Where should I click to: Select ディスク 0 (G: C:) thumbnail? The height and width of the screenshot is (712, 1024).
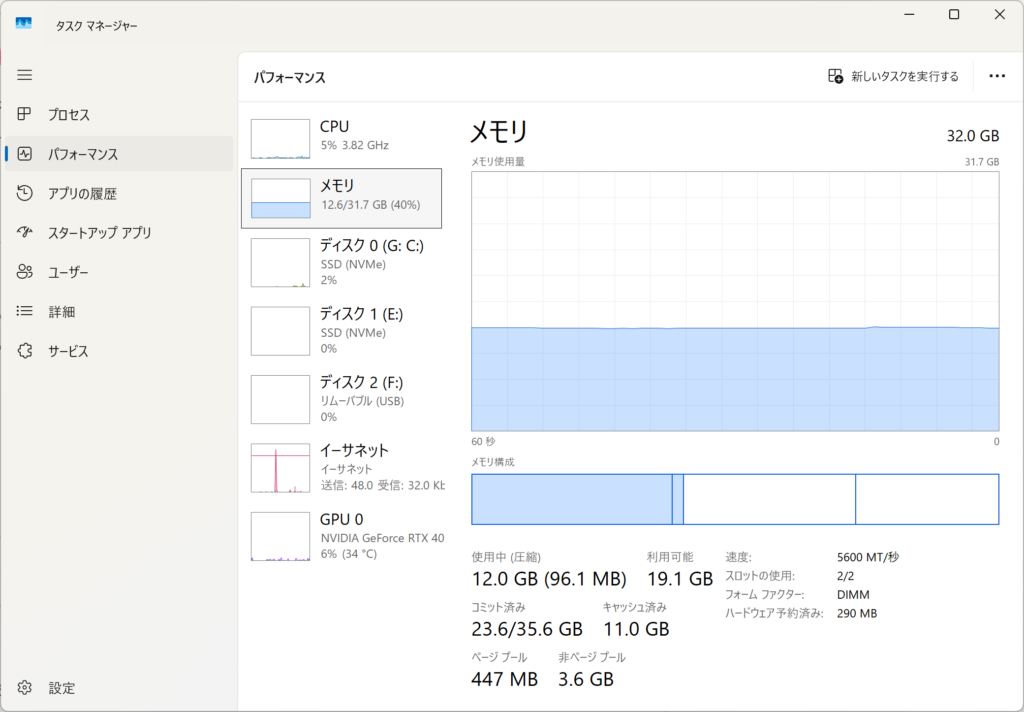(x=280, y=263)
